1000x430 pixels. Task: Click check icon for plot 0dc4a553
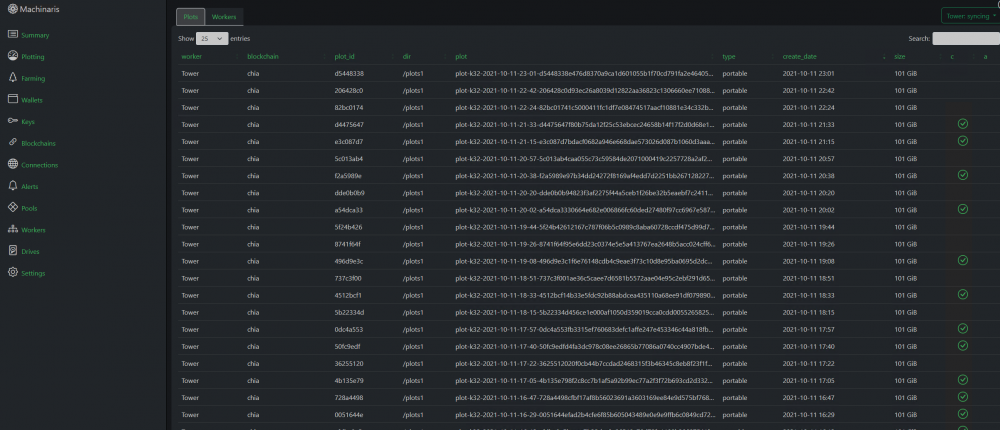(x=962, y=329)
